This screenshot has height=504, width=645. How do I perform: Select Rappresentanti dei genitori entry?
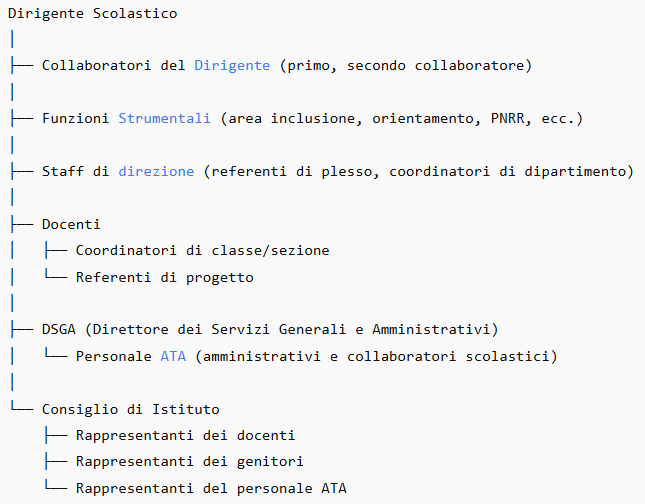[x=189, y=461]
